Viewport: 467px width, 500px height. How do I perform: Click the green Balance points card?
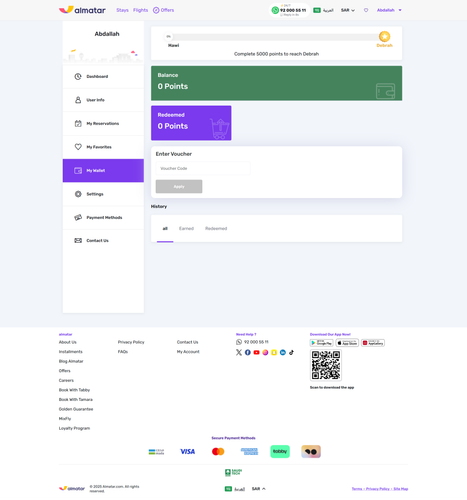(x=276, y=83)
